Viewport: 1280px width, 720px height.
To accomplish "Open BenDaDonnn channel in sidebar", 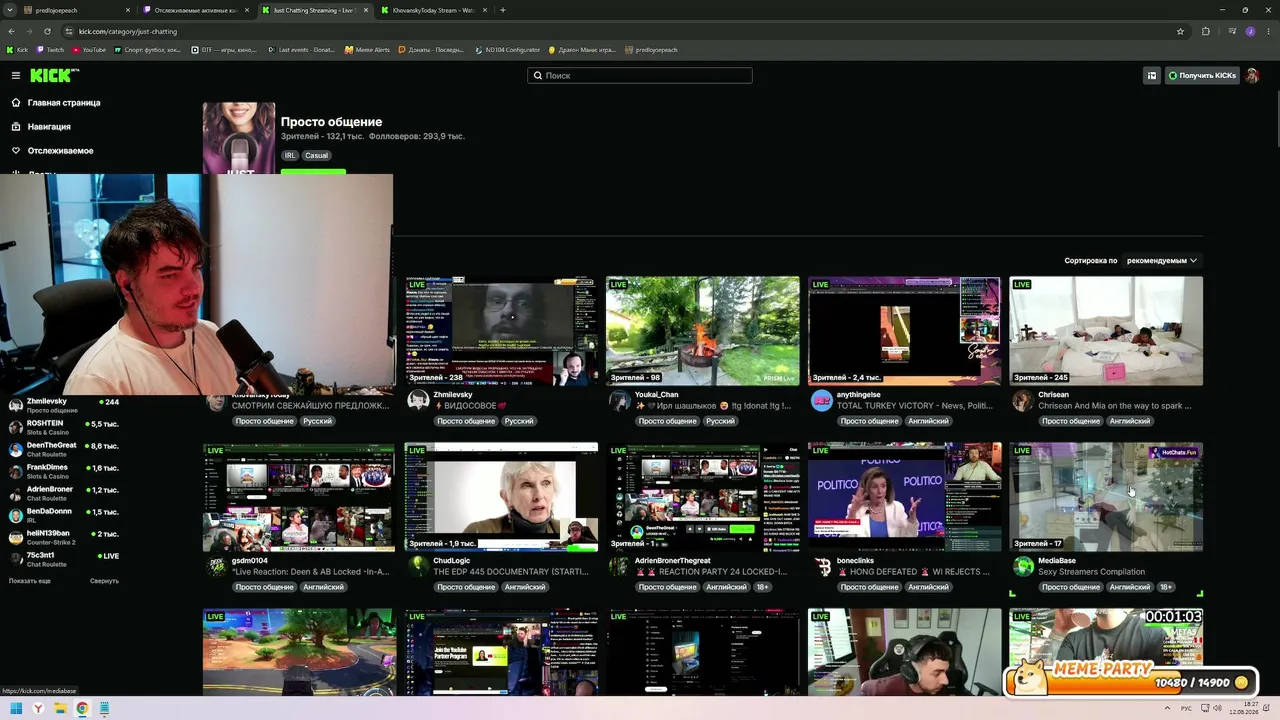I will click(64, 515).
